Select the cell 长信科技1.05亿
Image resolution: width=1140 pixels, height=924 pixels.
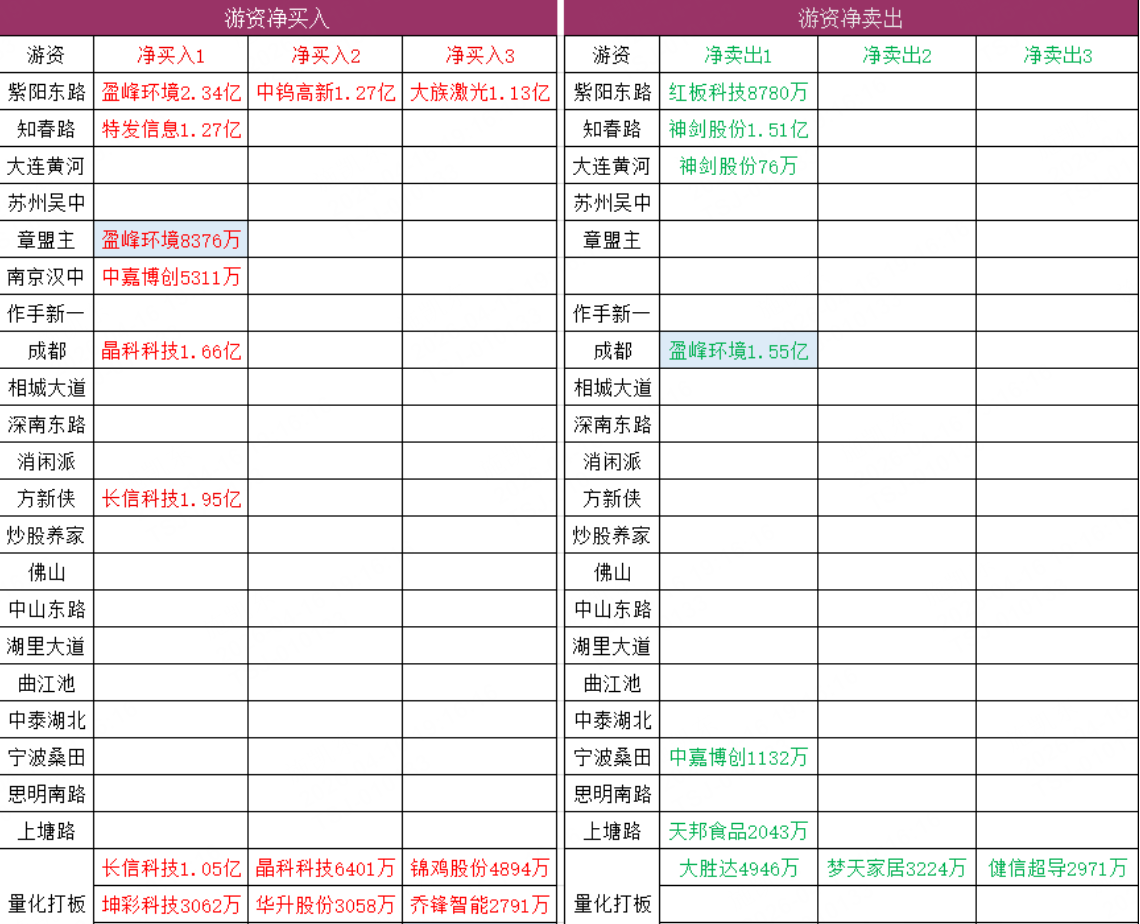171,868
